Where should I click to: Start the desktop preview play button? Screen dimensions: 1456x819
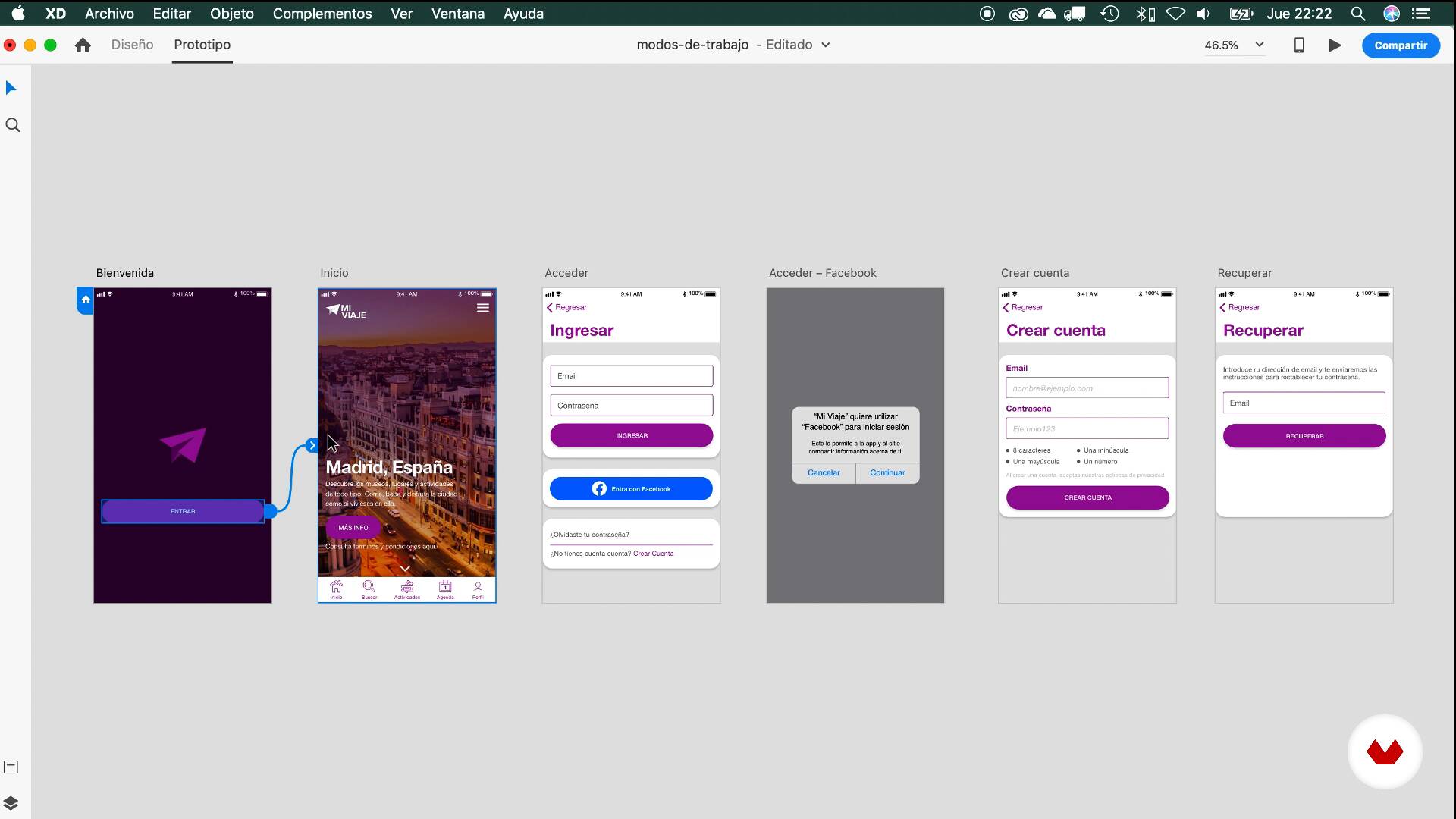(1335, 45)
